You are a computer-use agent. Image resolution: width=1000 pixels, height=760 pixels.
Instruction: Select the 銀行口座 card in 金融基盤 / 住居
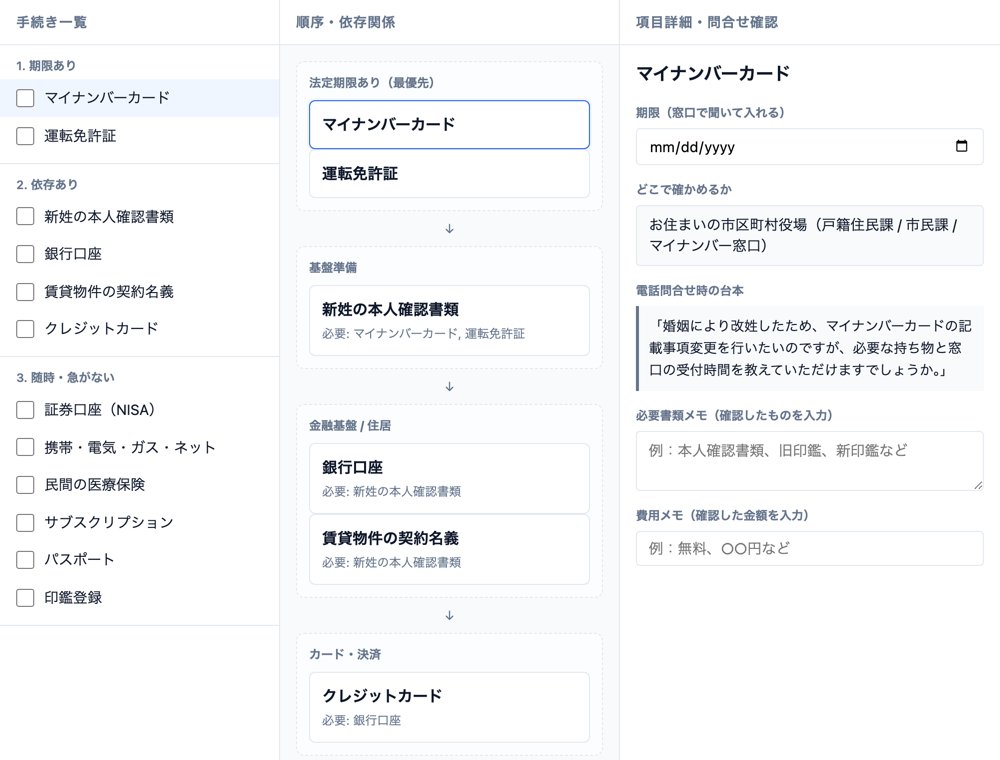tap(449, 478)
